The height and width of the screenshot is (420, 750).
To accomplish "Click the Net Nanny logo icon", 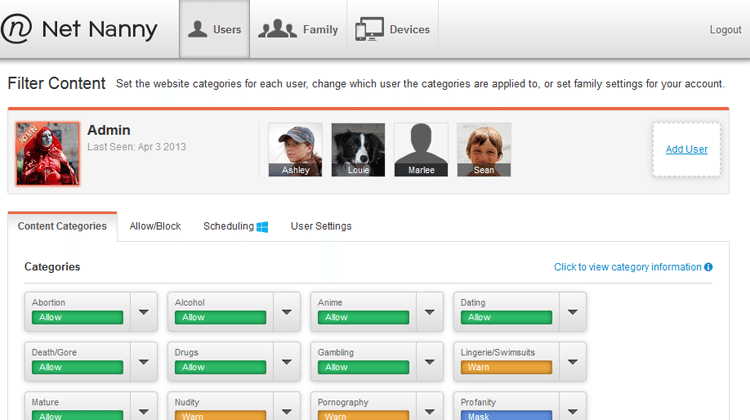I will (x=17, y=29).
